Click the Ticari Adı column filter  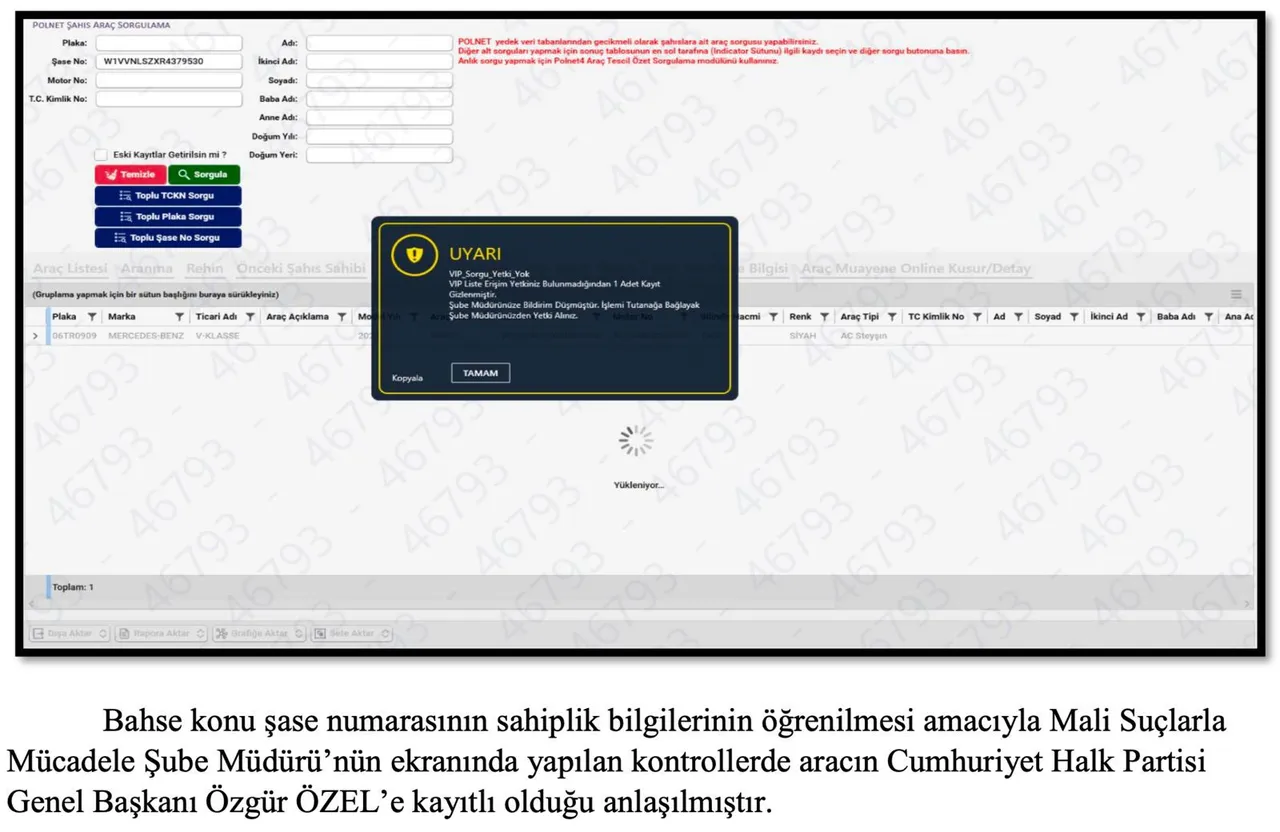(x=249, y=316)
